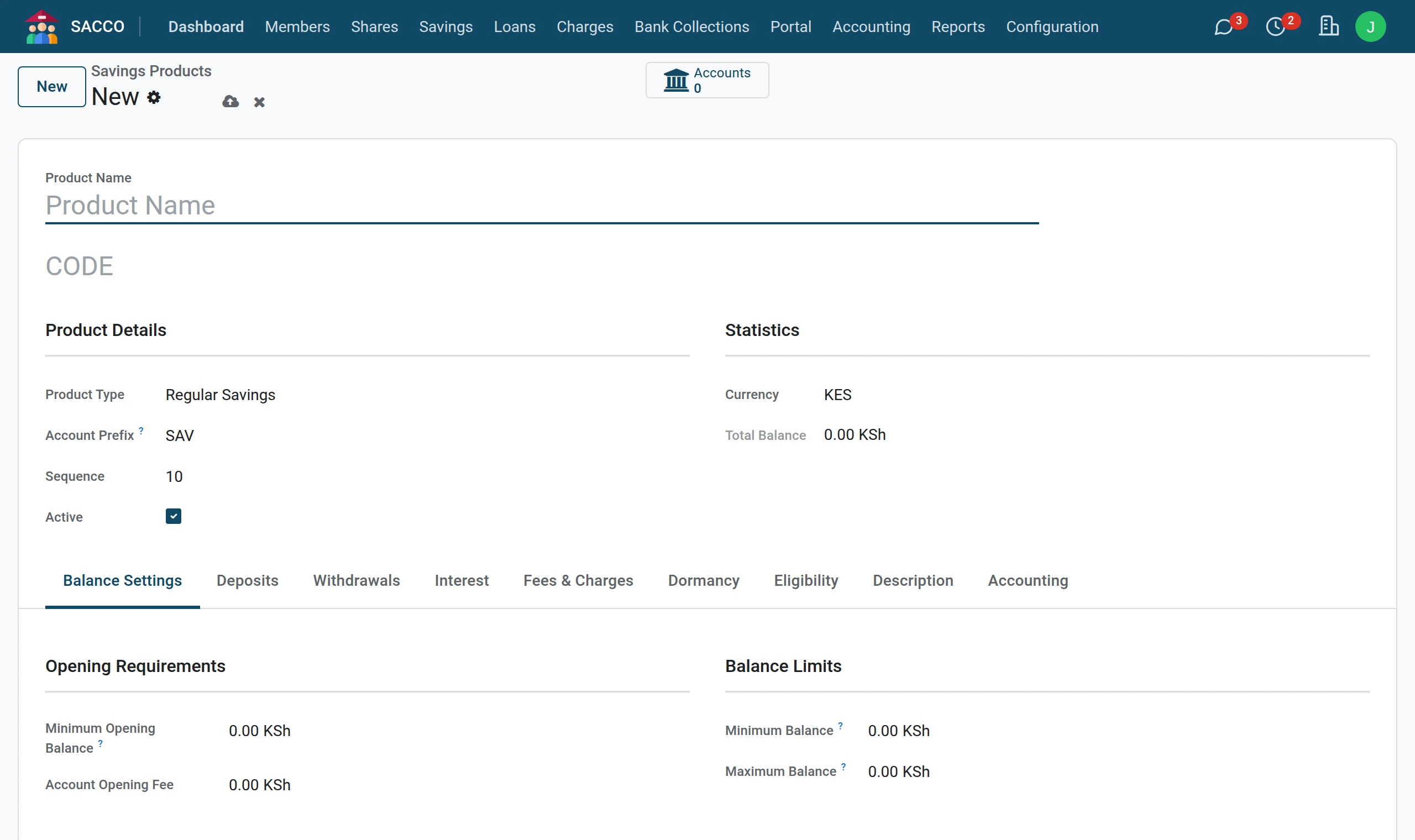
Task: Go to the Dashboard menu
Action: click(206, 27)
